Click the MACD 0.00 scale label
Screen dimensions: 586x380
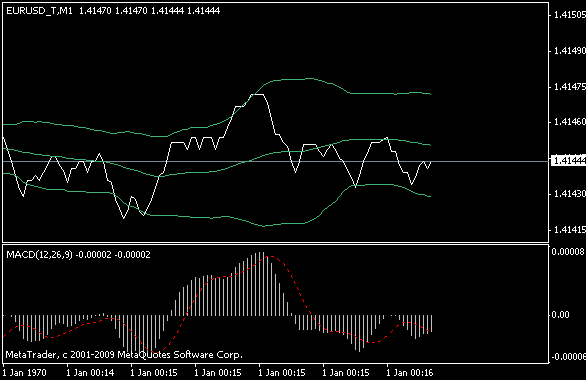coord(561,315)
